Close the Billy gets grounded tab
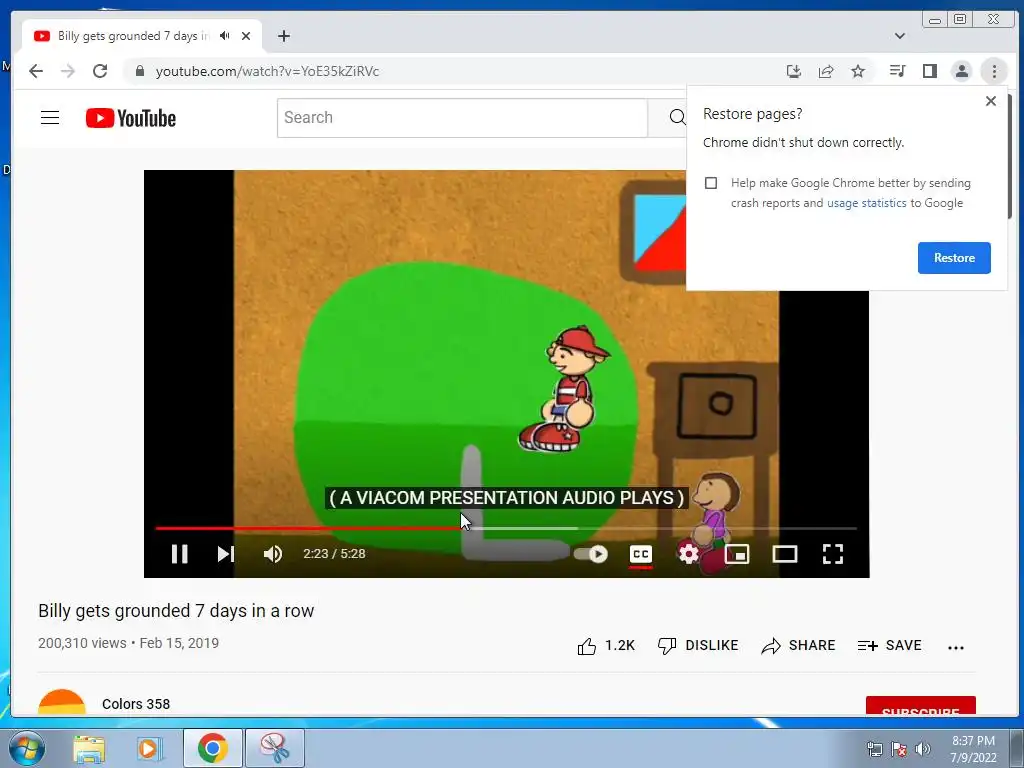This screenshot has width=1024, height=768. point(246,36)
